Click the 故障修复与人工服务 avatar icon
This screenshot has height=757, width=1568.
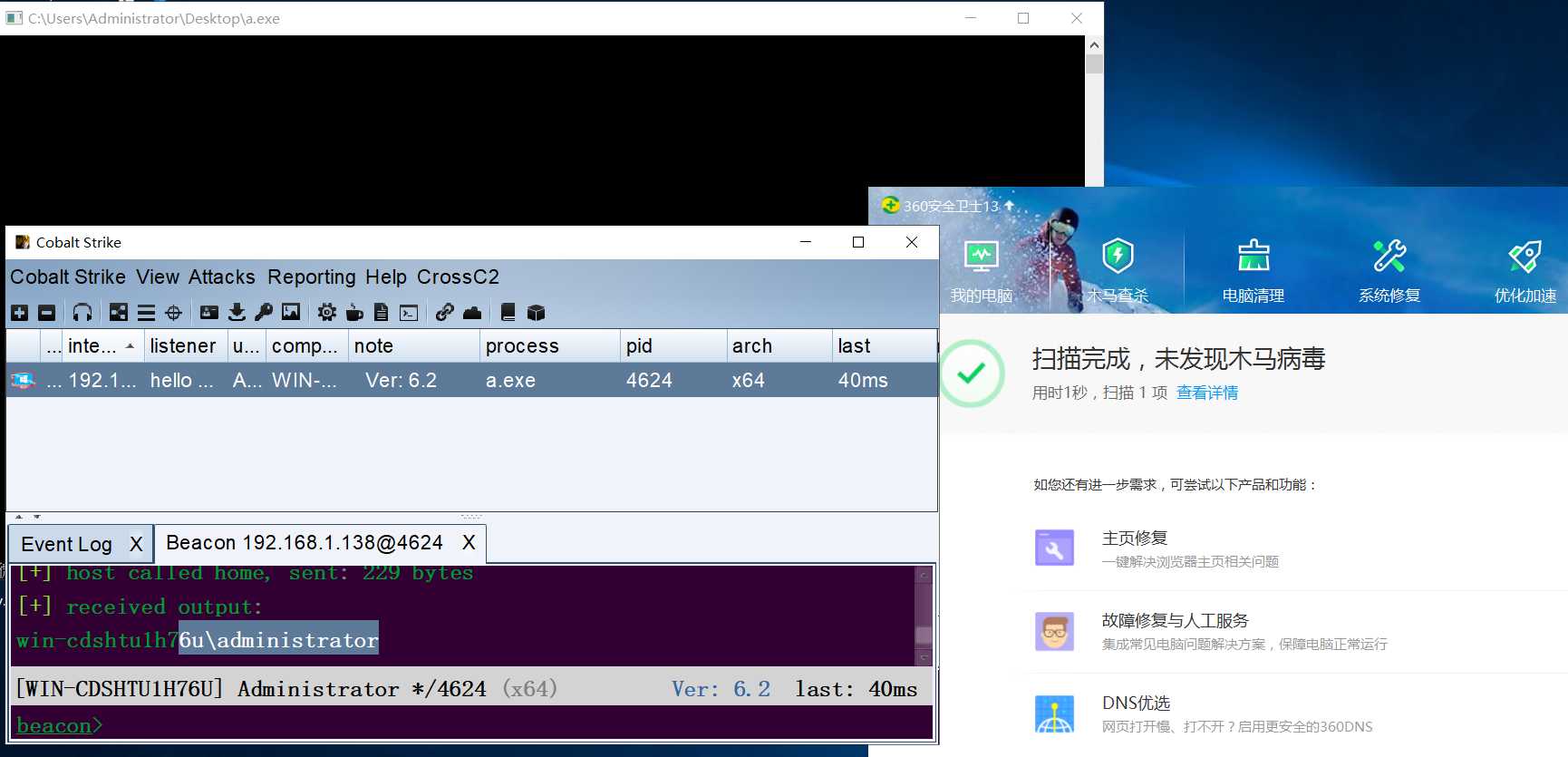tap(1054, 631)
